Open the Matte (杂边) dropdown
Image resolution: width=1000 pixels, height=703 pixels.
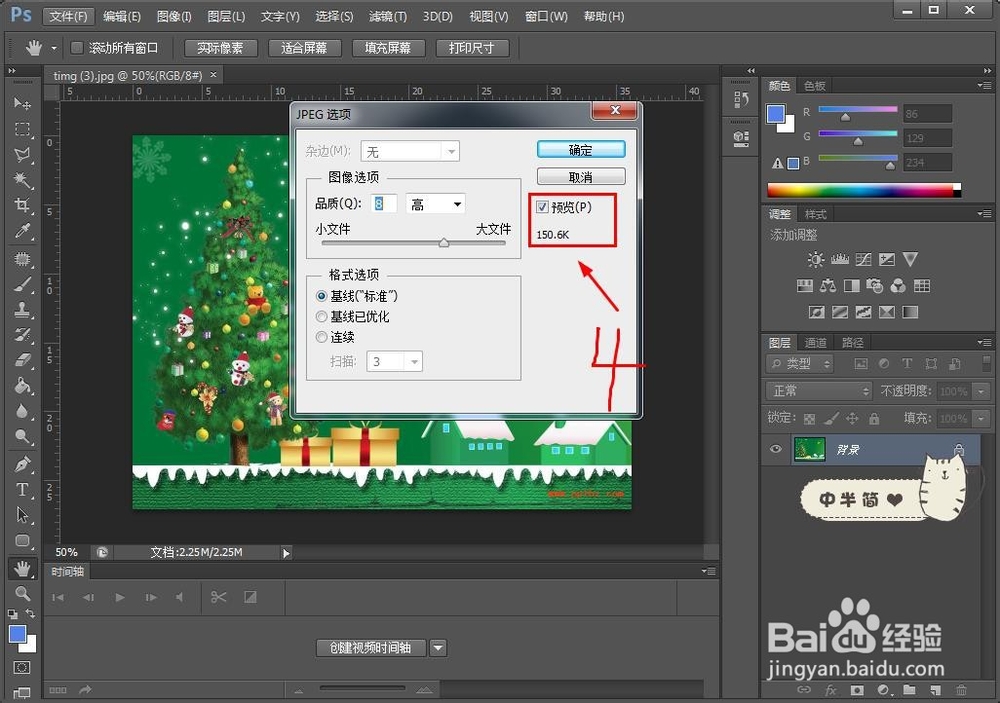click(410, 151)
